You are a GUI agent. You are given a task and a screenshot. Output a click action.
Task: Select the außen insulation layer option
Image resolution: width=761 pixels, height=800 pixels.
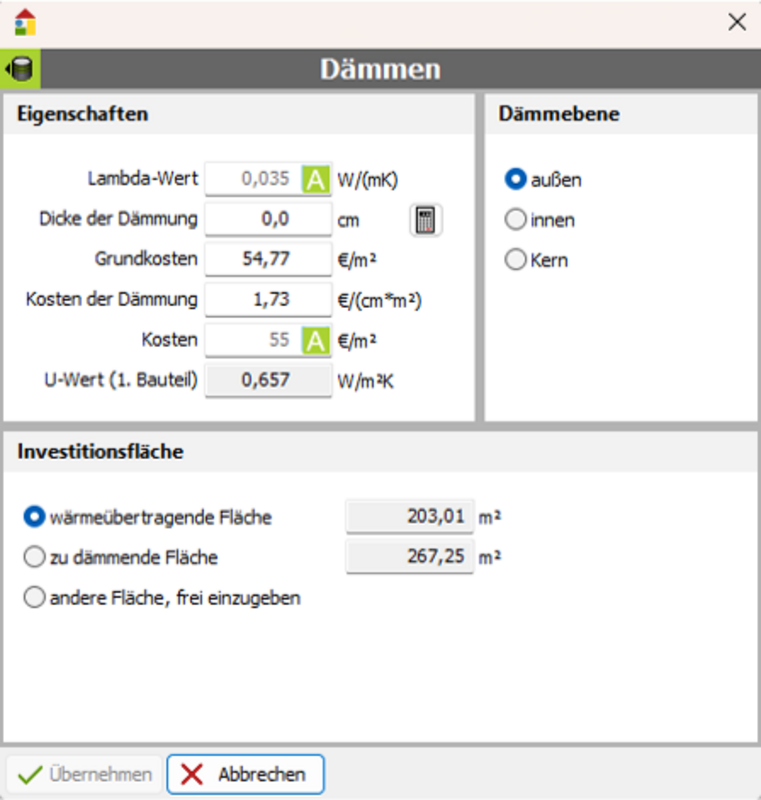pyautogui.click(x=516, y=180)
